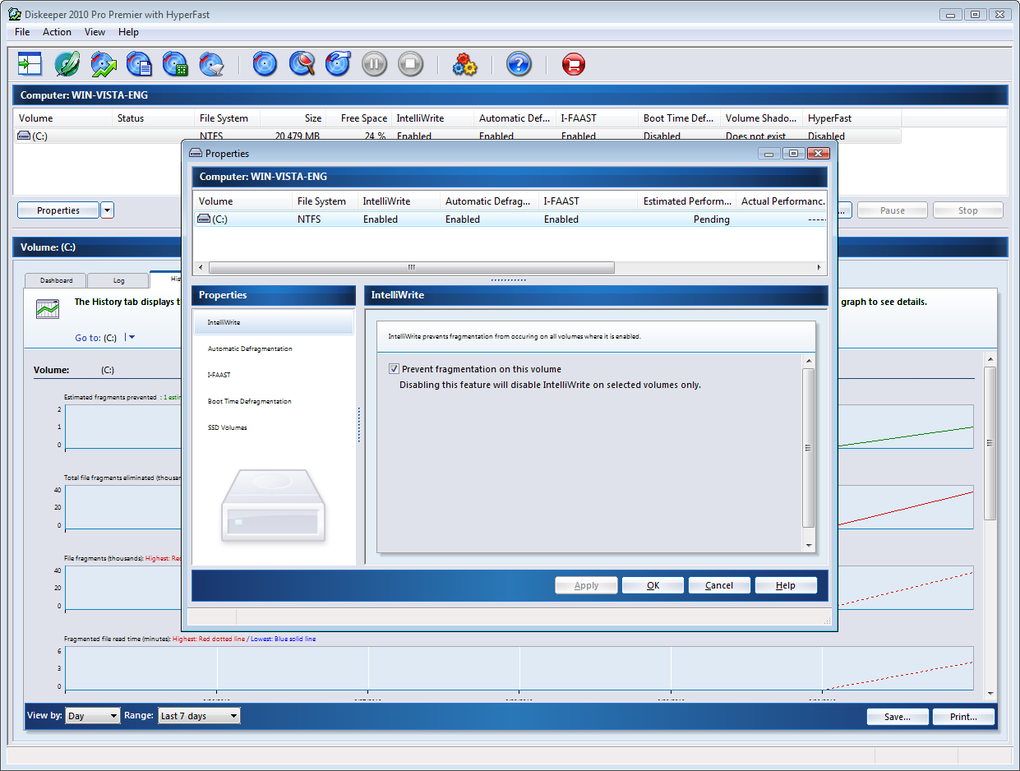
Task: Click the horizontal scrollbar in volume list
Action: pos(412,267)
